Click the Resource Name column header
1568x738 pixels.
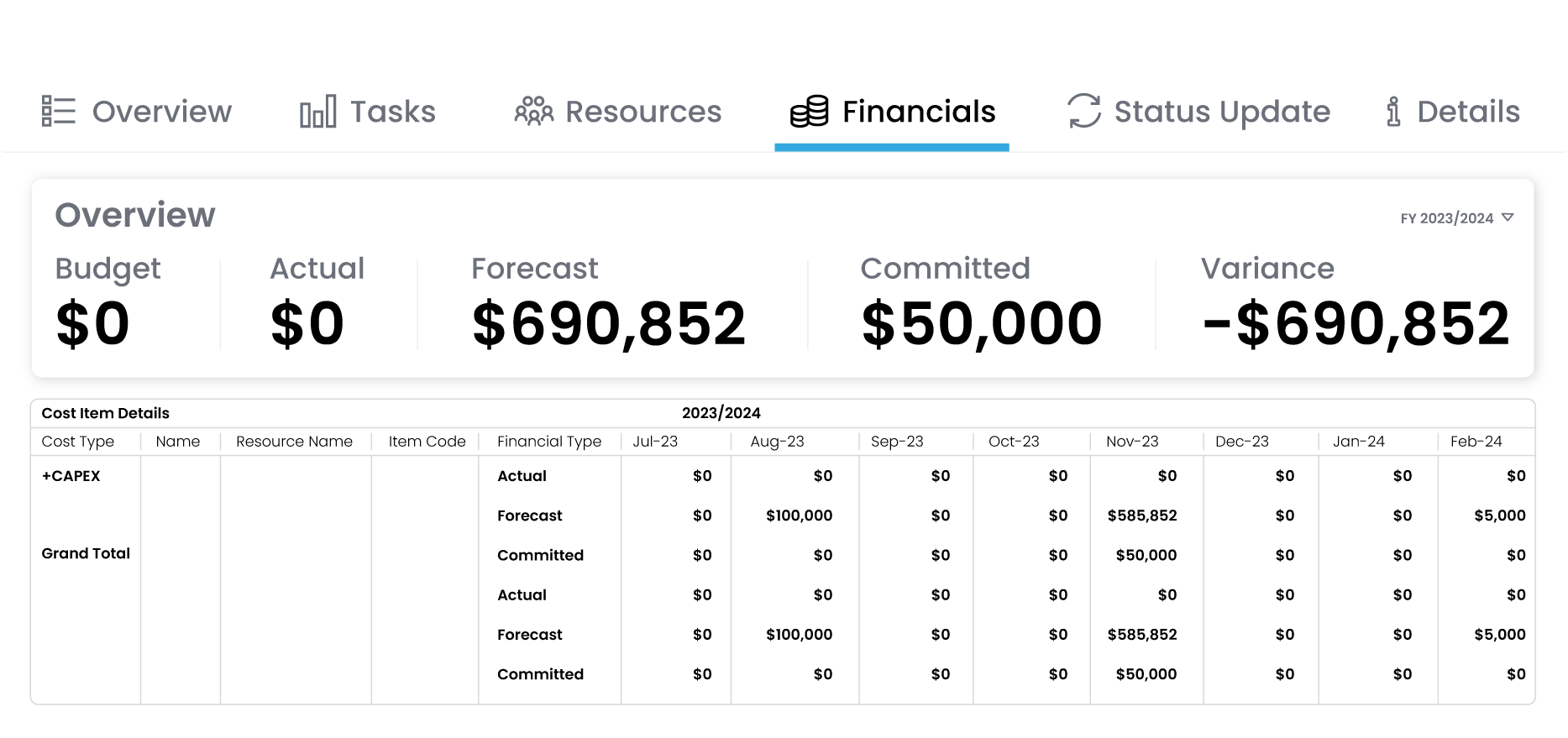click(x=294, y=442)
